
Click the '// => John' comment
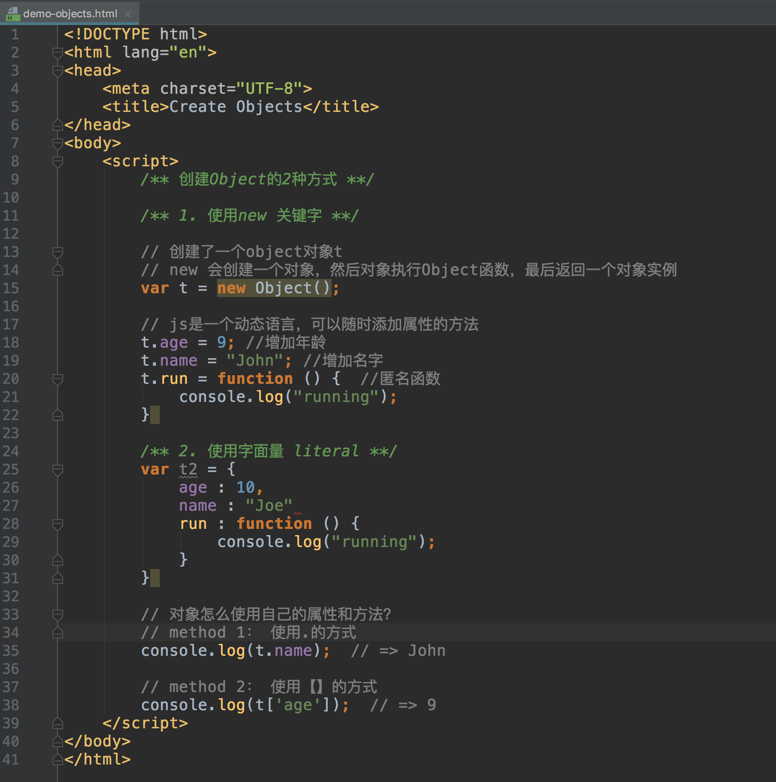(398, 651)
